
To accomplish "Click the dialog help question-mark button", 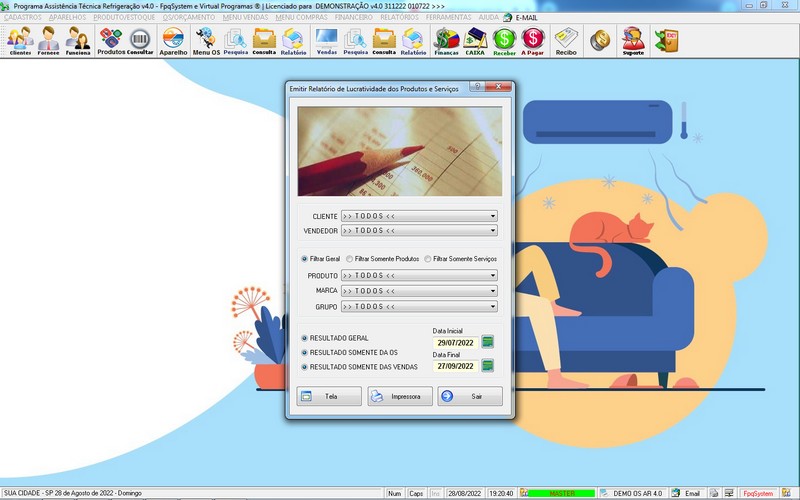I will click(x=478, y=86).
